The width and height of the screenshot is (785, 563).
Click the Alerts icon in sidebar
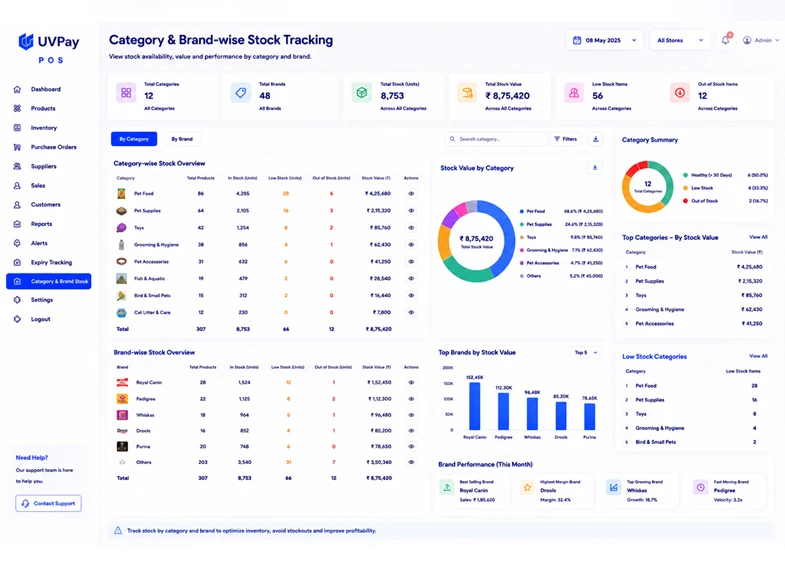coord(17,243)
